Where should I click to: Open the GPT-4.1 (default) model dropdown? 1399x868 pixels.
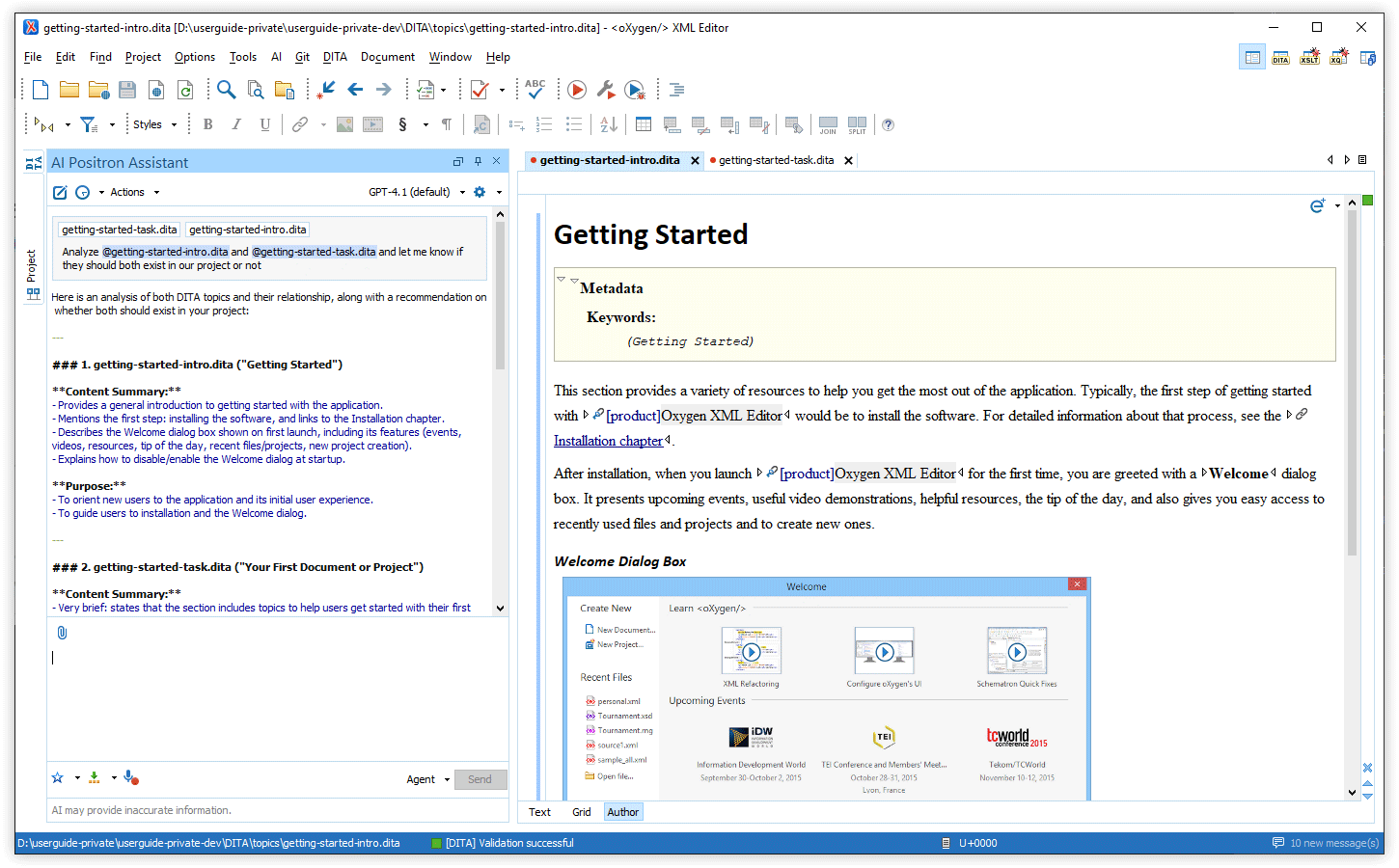[x=417, y=192]
